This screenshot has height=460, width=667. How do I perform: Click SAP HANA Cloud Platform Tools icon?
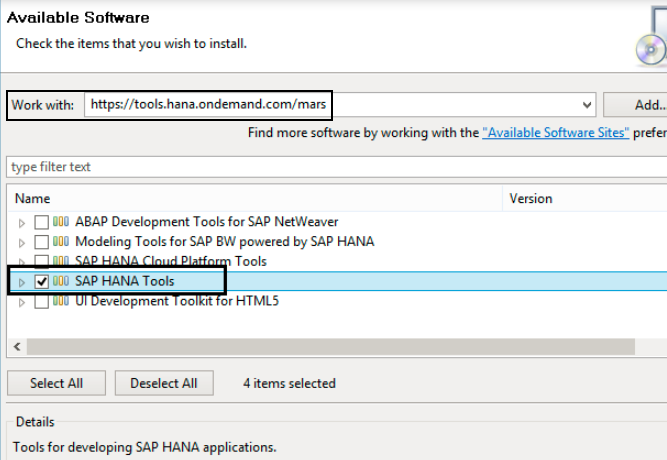click(61, 261)
